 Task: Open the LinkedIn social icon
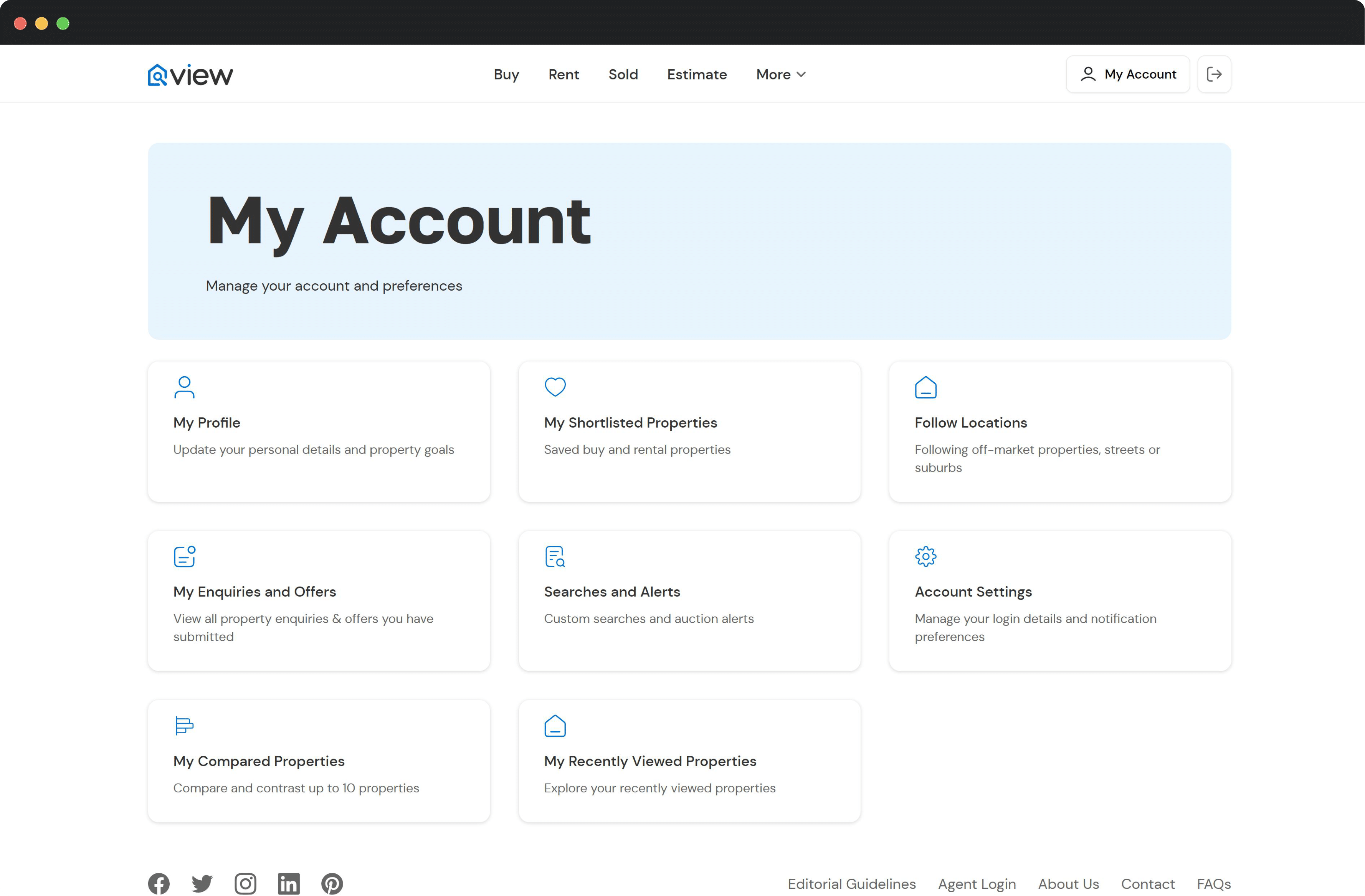(289, 883)
